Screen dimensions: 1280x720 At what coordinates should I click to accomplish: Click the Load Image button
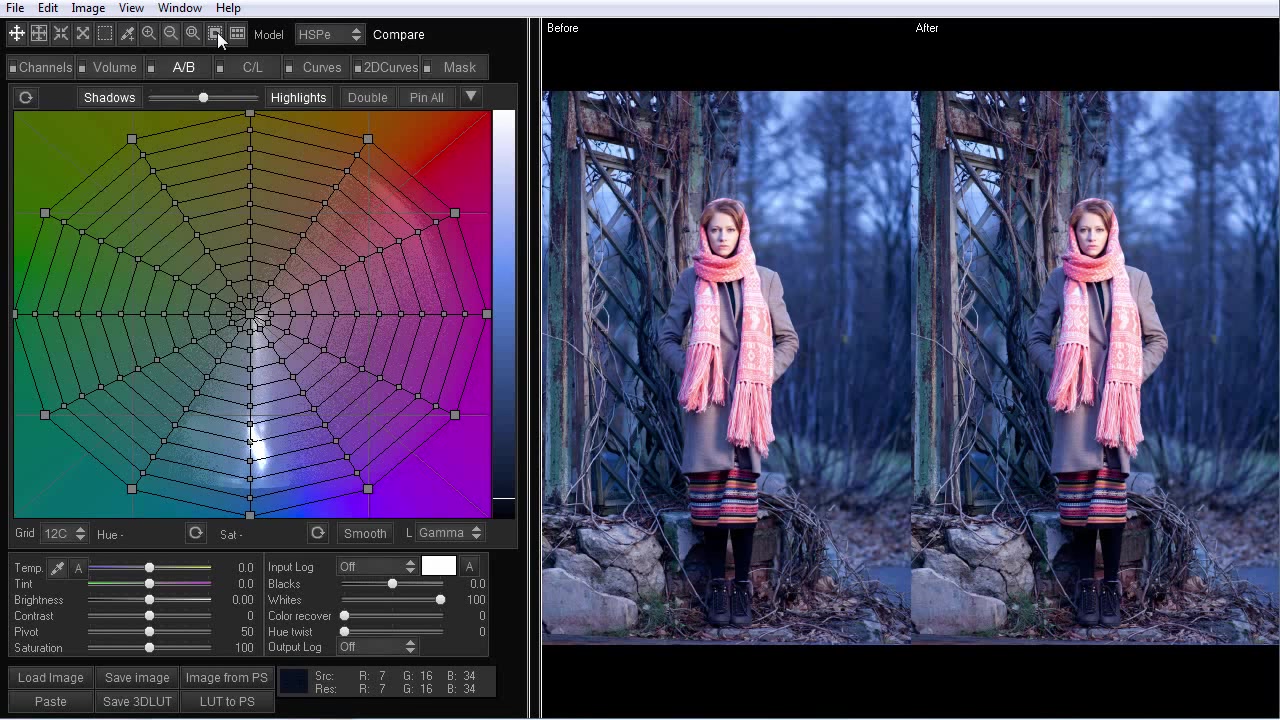tap(50, 677)
